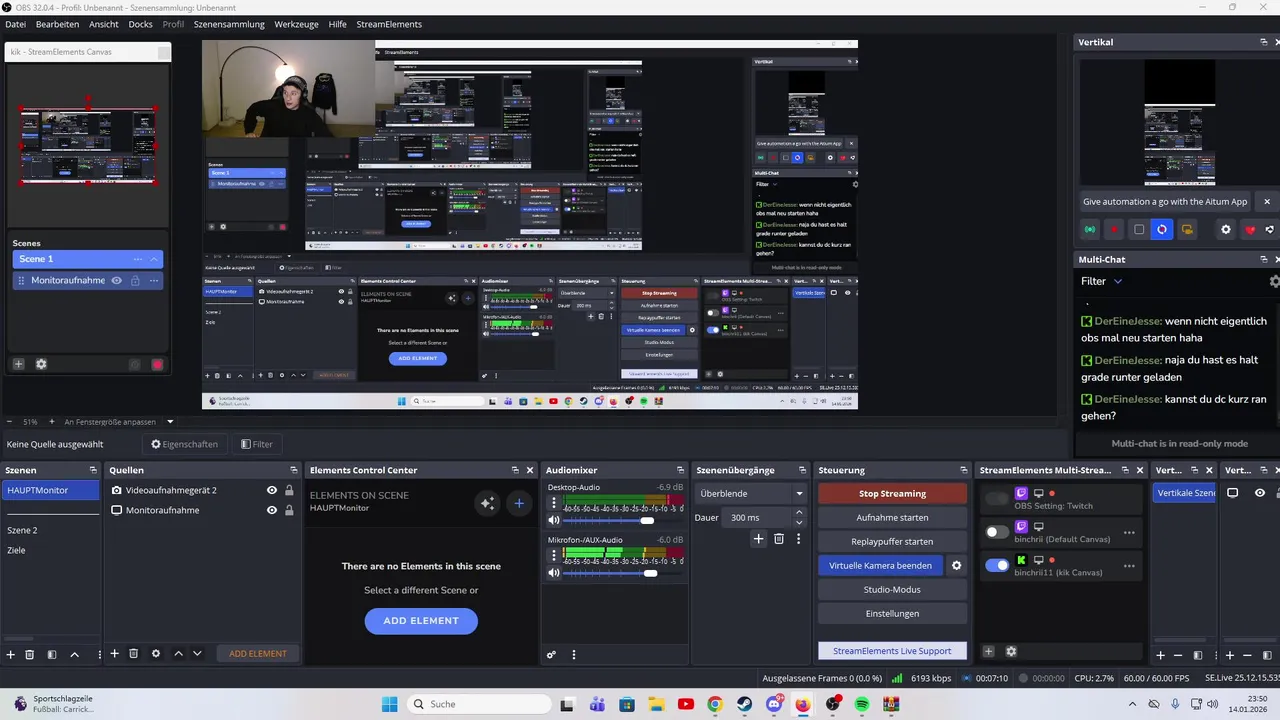Open source properties gear in the Quellen toolbar
Screen dimensions: 1280x720
[x=156, y=654]
